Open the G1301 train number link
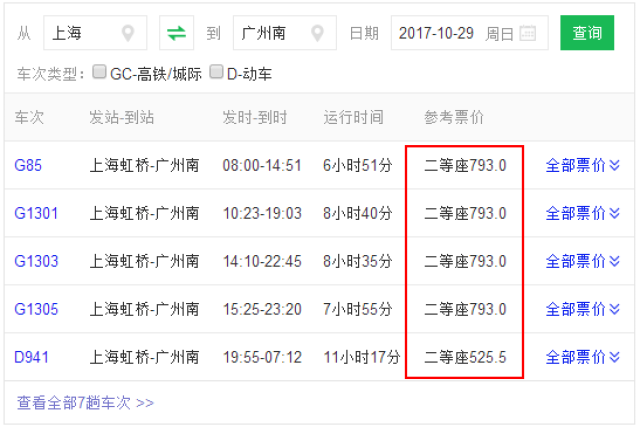640x427 pixels. [x=36, y=213]
